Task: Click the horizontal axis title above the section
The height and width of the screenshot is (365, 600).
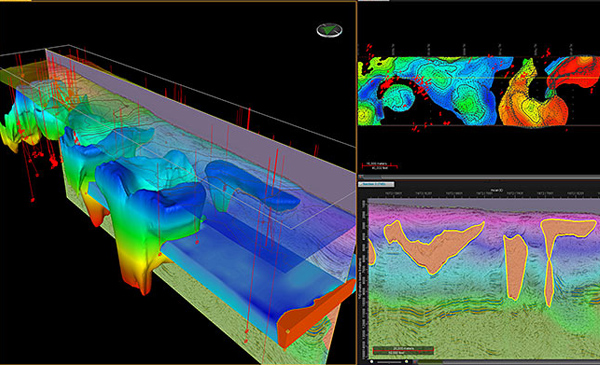Action: point(496,190)
